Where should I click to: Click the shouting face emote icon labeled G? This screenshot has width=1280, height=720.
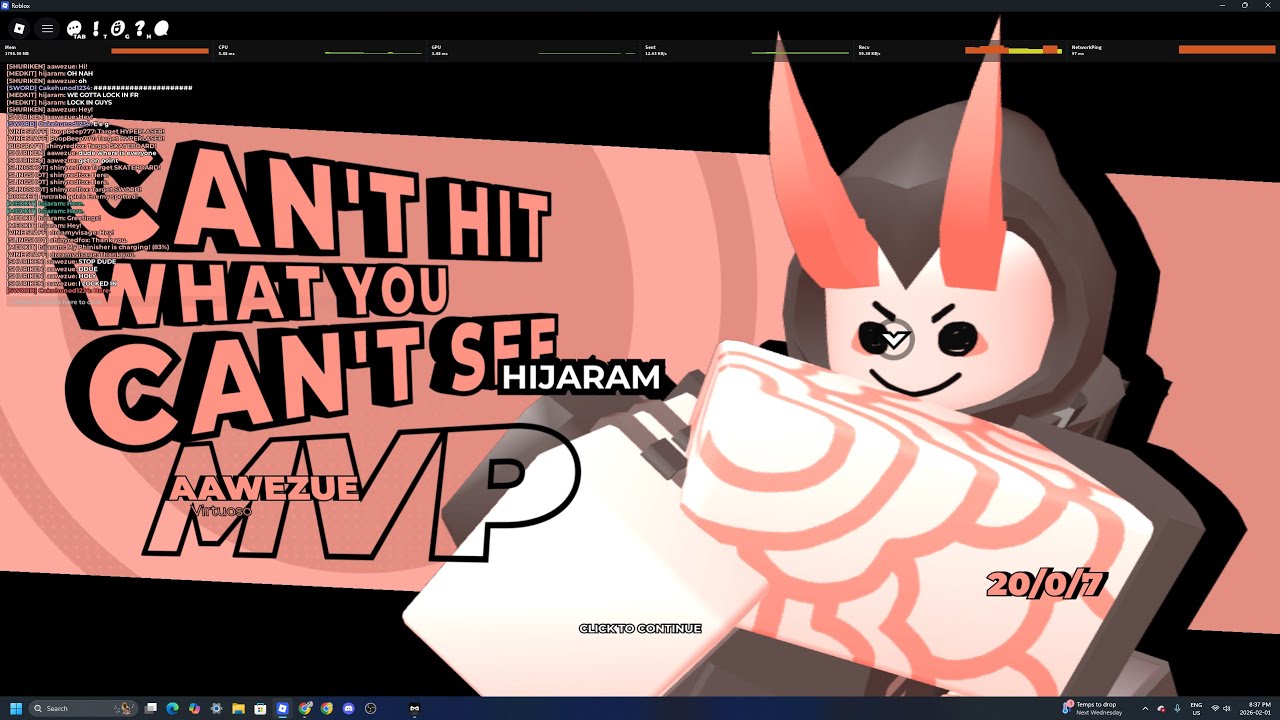pos(118,29)
